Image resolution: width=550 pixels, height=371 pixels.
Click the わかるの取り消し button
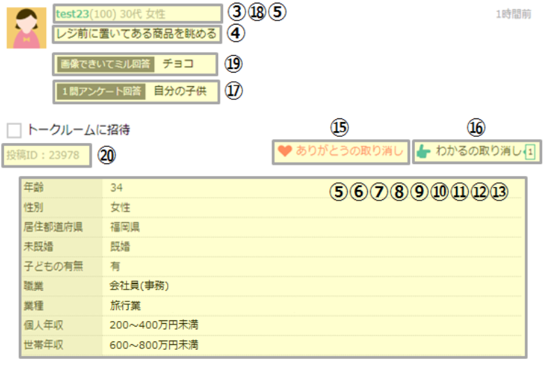pyautogui.click(x=477, y=152)
